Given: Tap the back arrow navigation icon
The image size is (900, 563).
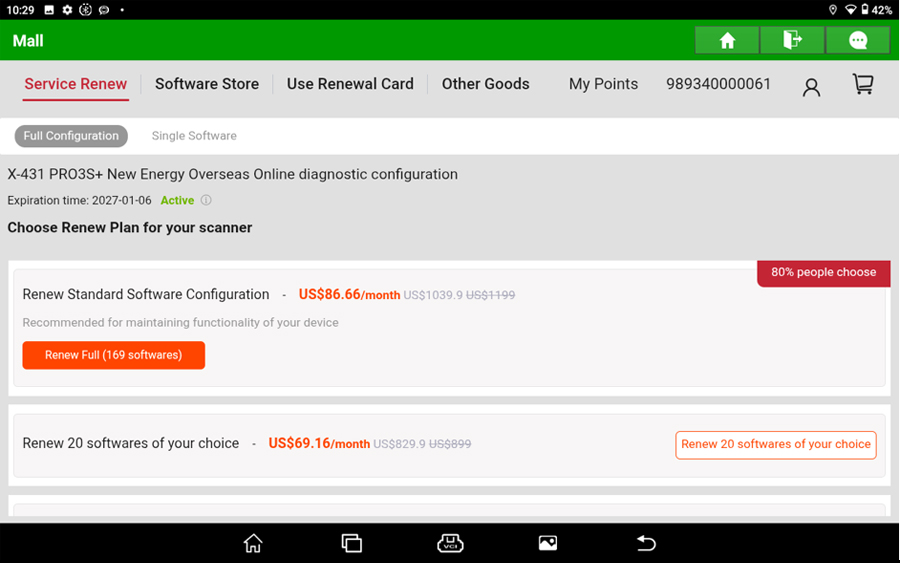Looking at the screenshot, I should point(646,543).
